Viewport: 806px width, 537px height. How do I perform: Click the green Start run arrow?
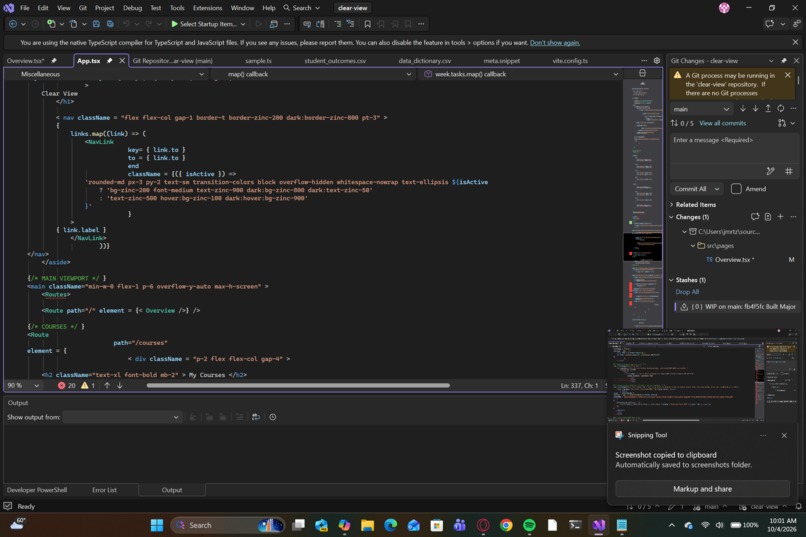[x=174, y=24]
